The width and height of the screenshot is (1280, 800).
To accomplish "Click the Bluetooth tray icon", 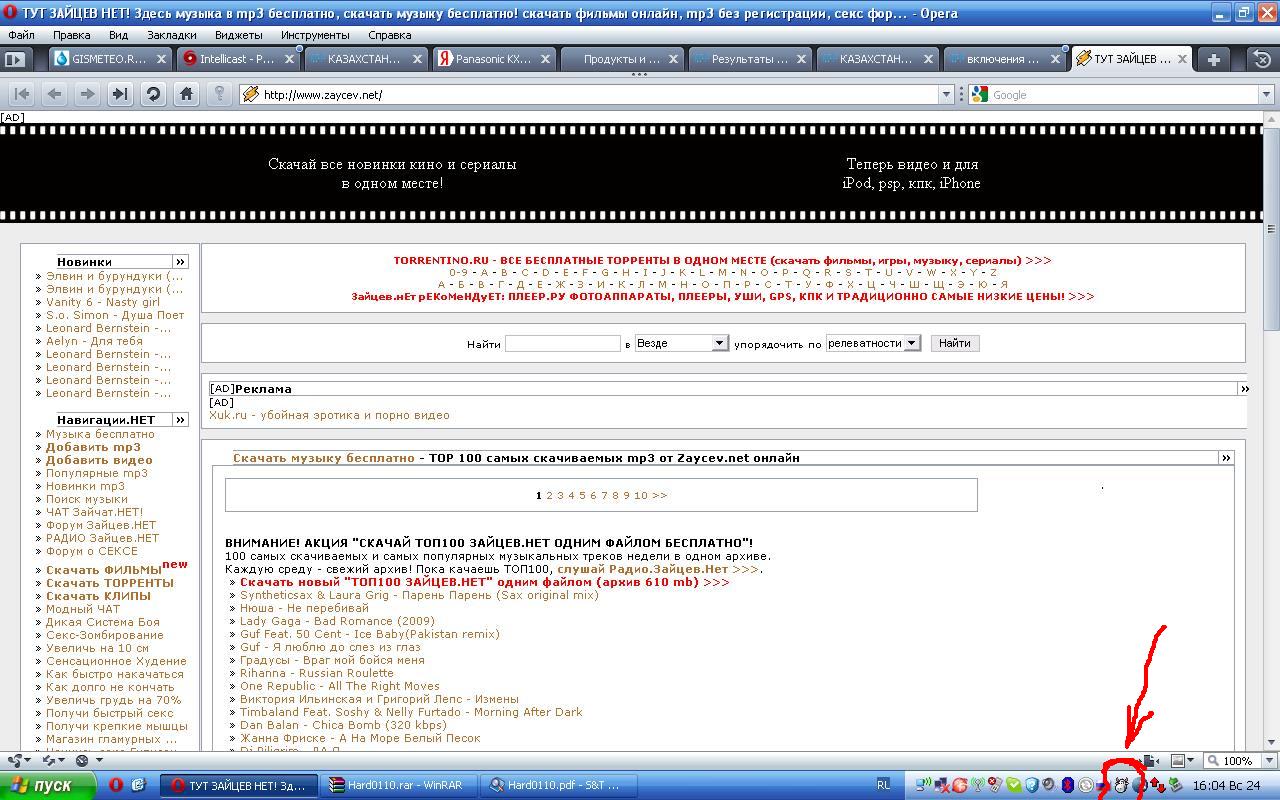I will click(1069, 785).
